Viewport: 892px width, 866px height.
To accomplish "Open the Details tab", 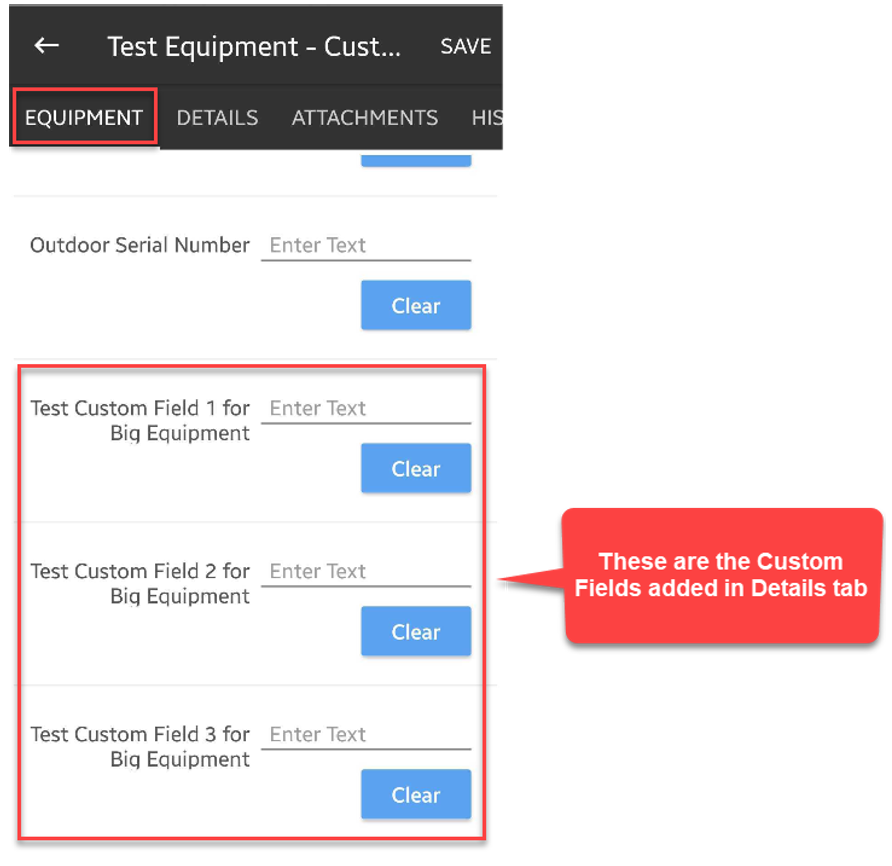I will (x=217, y=118).
